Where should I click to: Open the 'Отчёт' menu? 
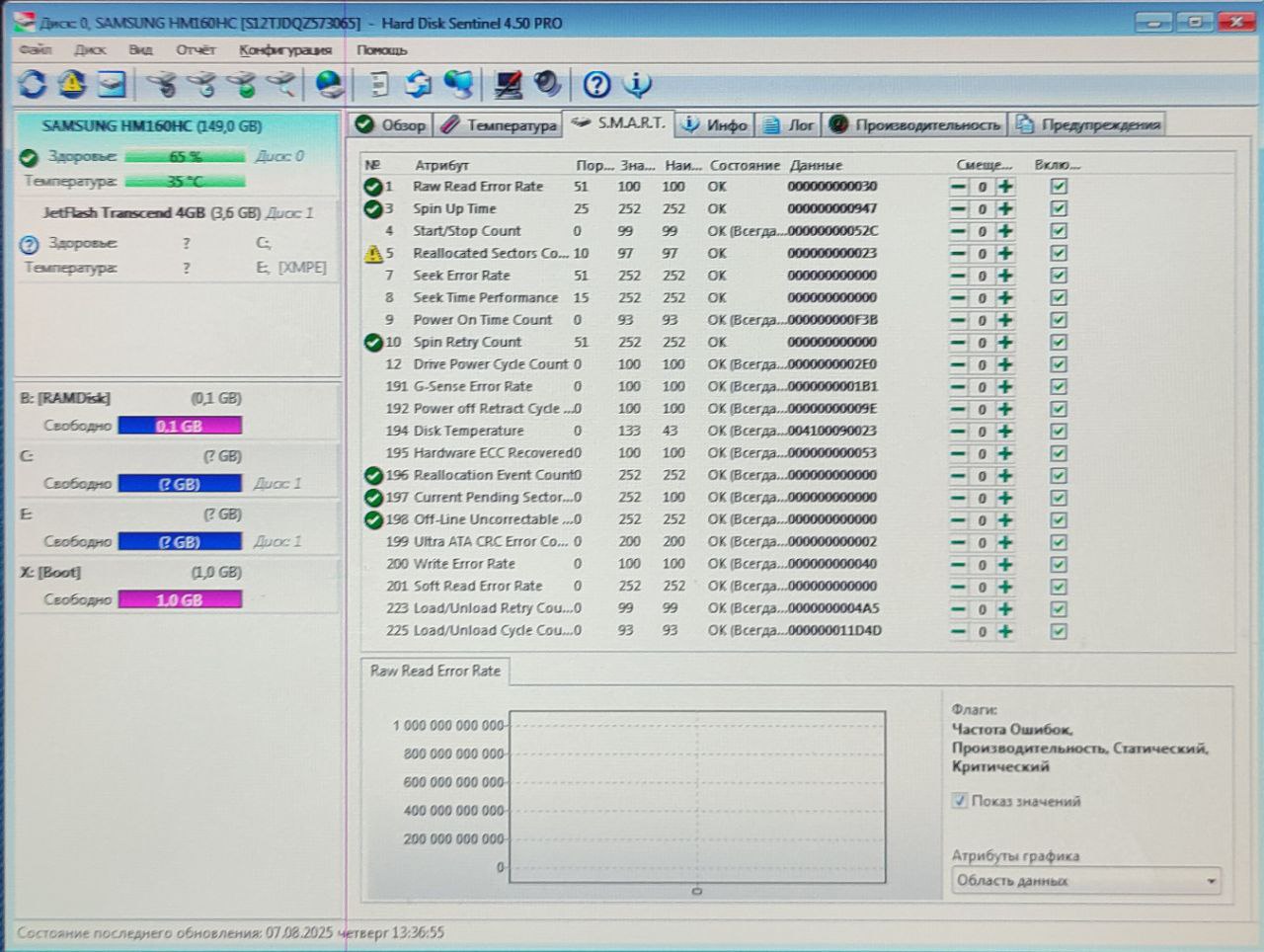[x=196, y=49]
